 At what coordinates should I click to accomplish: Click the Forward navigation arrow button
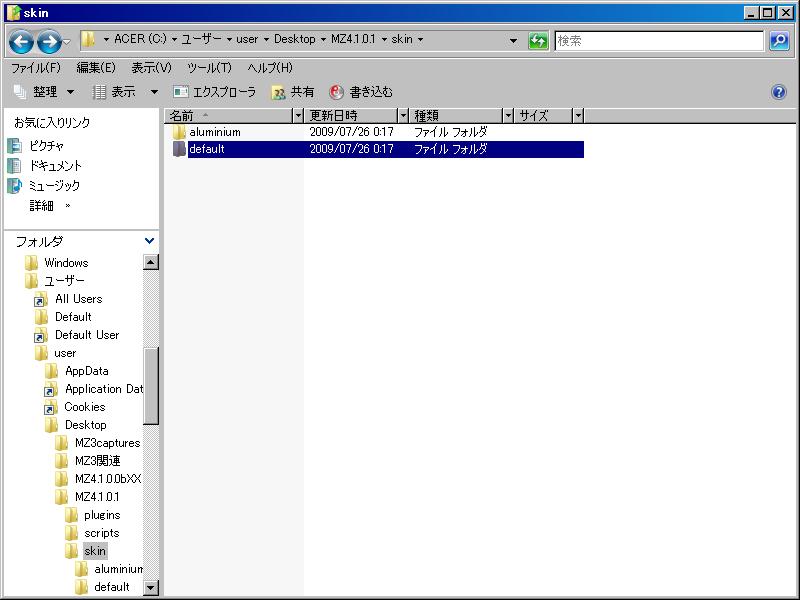(x=48, y=41)
